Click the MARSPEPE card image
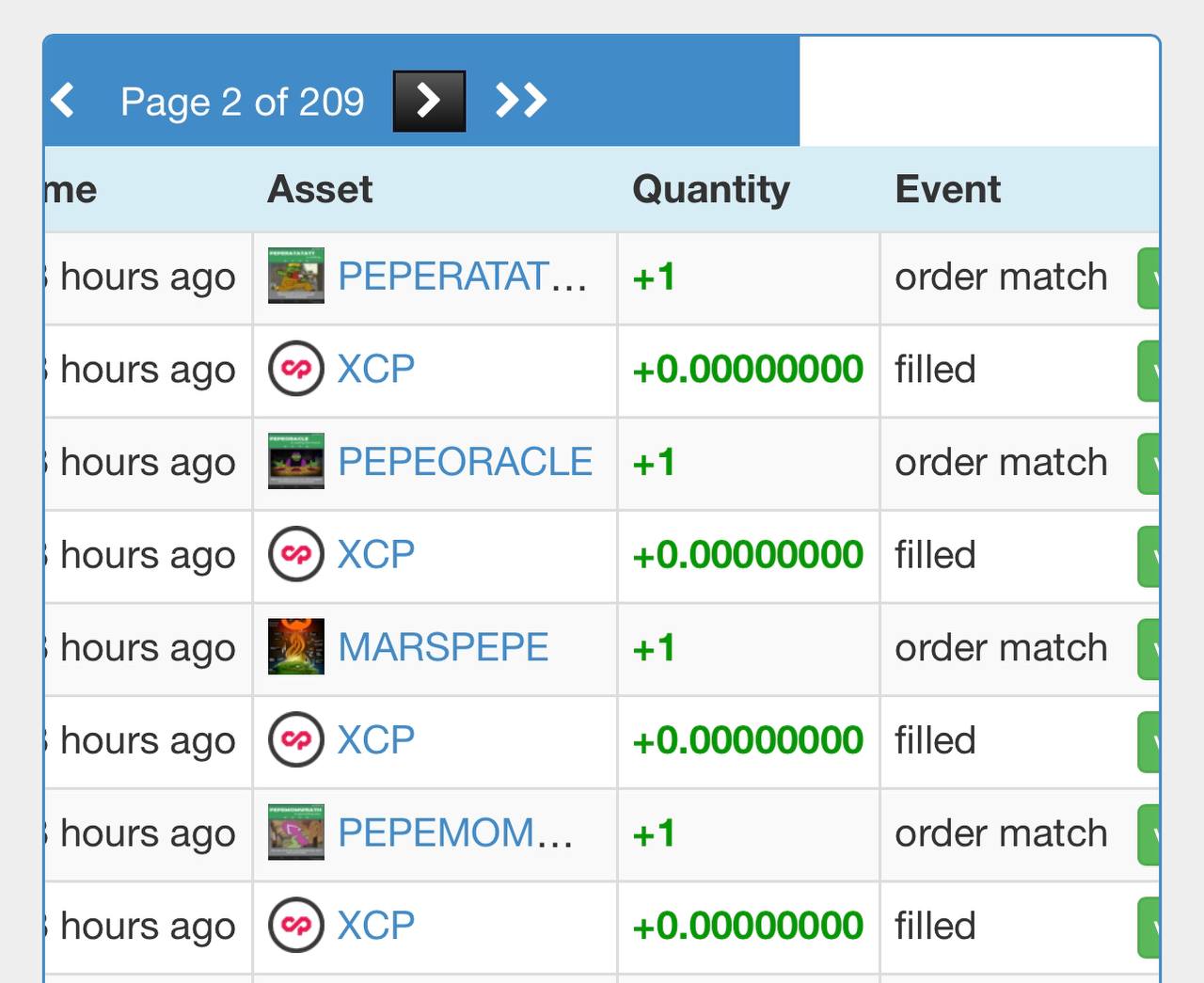The width and height of the screenshot is (1204, 983). click(296, 646)
